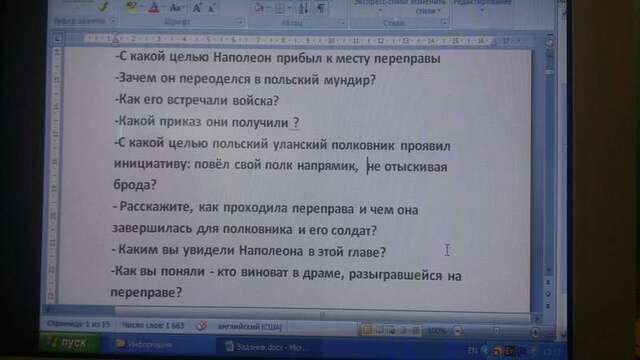Select the Print Layout view button
The height and width of the screenshot is (360, 640).
pyautogui.click(x=366, y=331)
